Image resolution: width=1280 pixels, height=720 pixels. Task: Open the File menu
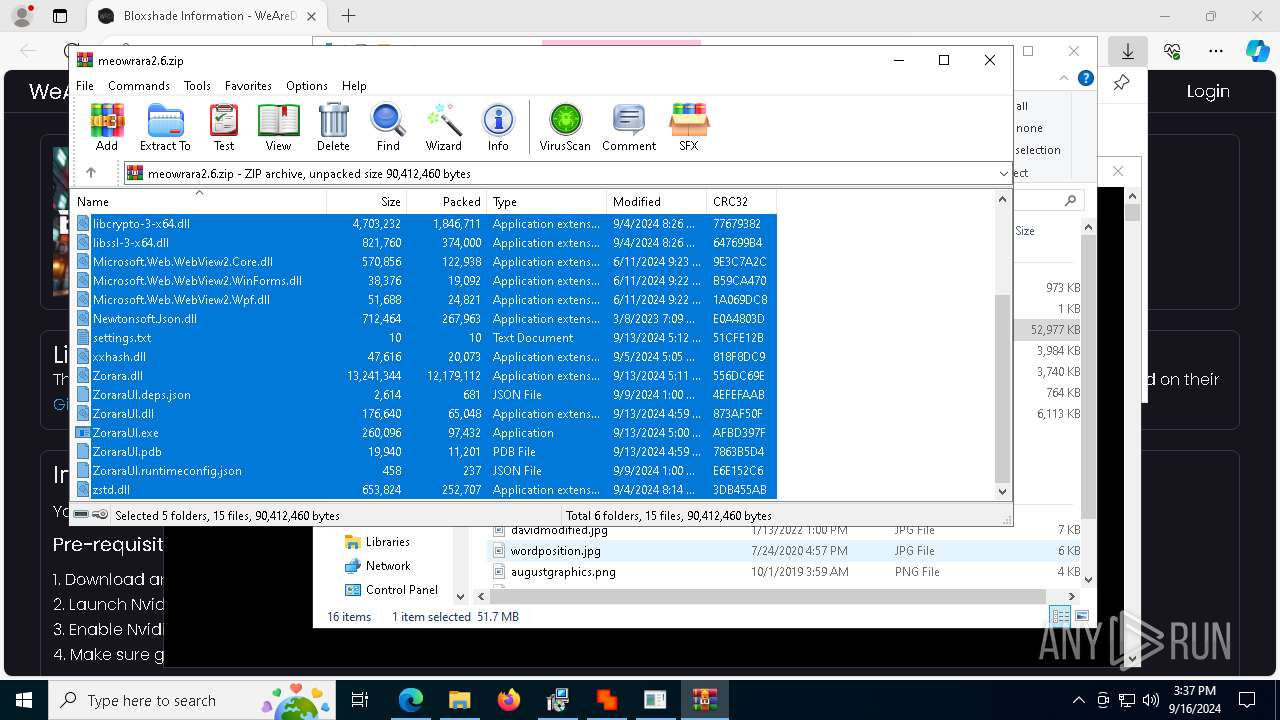click(85, 86)
